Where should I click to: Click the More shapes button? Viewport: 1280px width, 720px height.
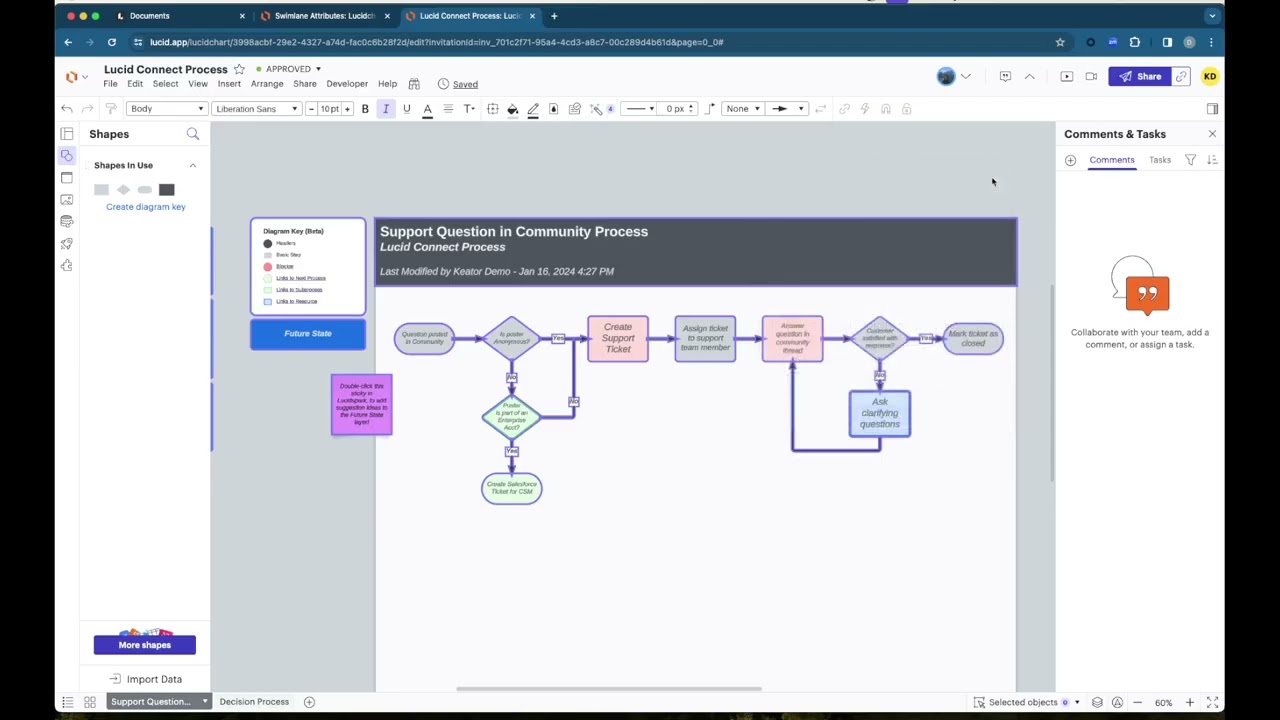click(145, 645)
